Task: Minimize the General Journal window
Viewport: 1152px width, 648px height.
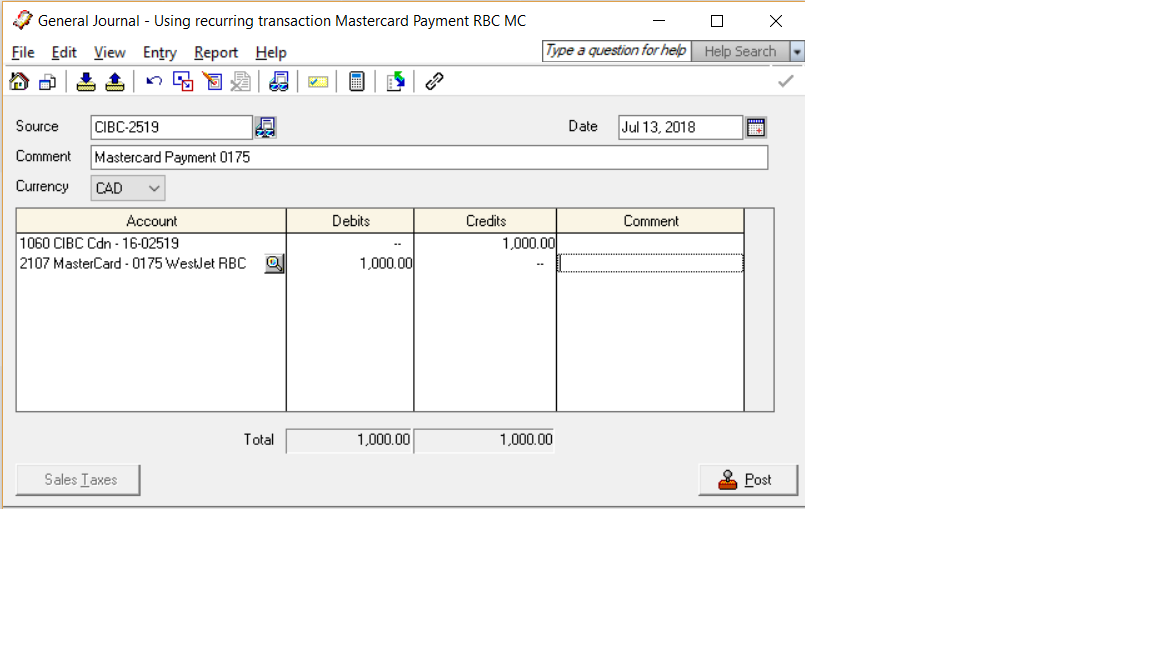Action: (659, 21)
